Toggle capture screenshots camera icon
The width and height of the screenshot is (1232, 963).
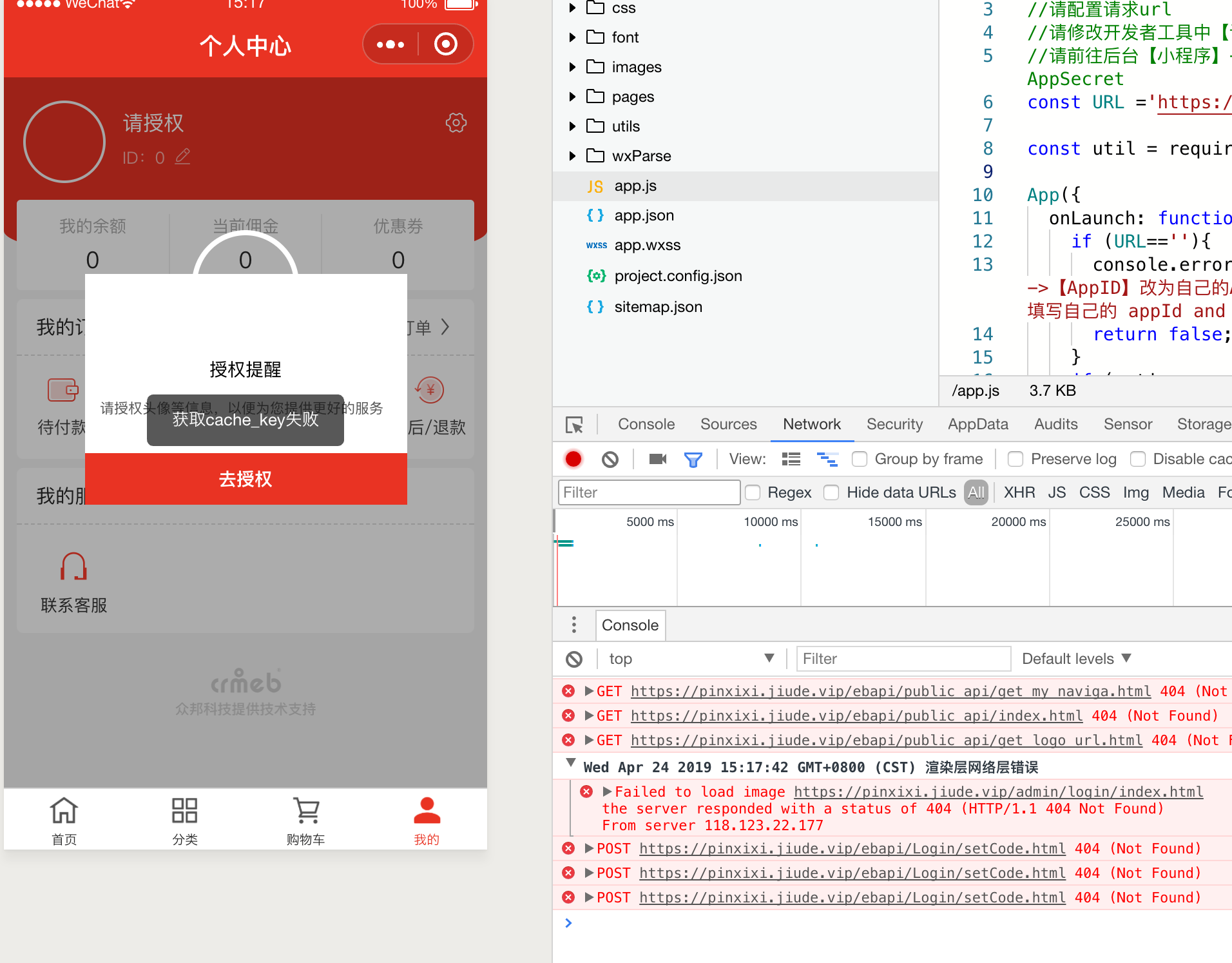pos(658,459)
